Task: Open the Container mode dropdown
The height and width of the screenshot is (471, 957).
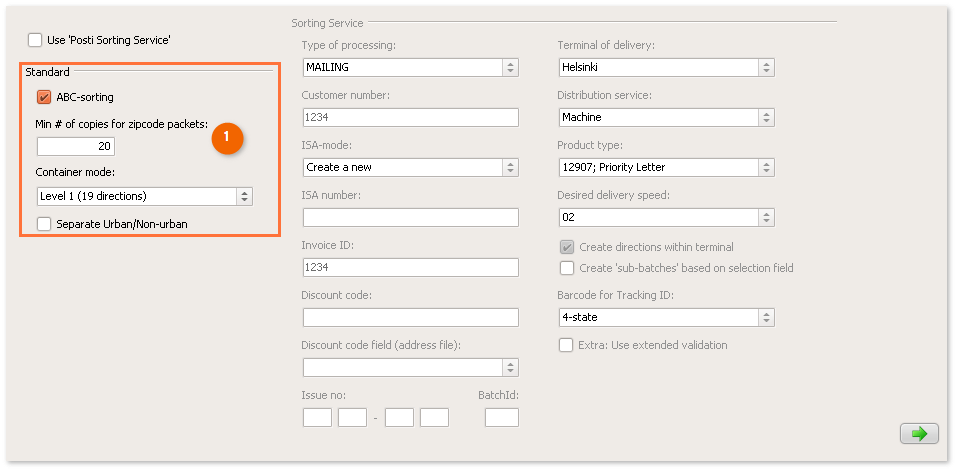Action: tap(145, 196)
